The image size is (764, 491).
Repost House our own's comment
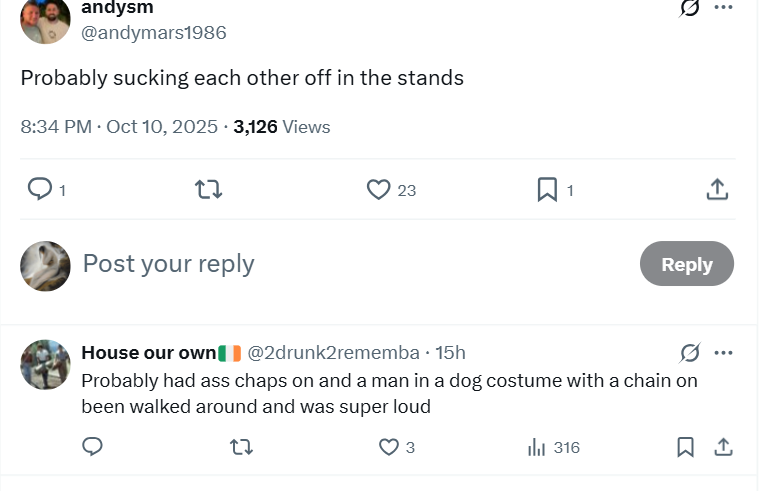pos(241,447)
